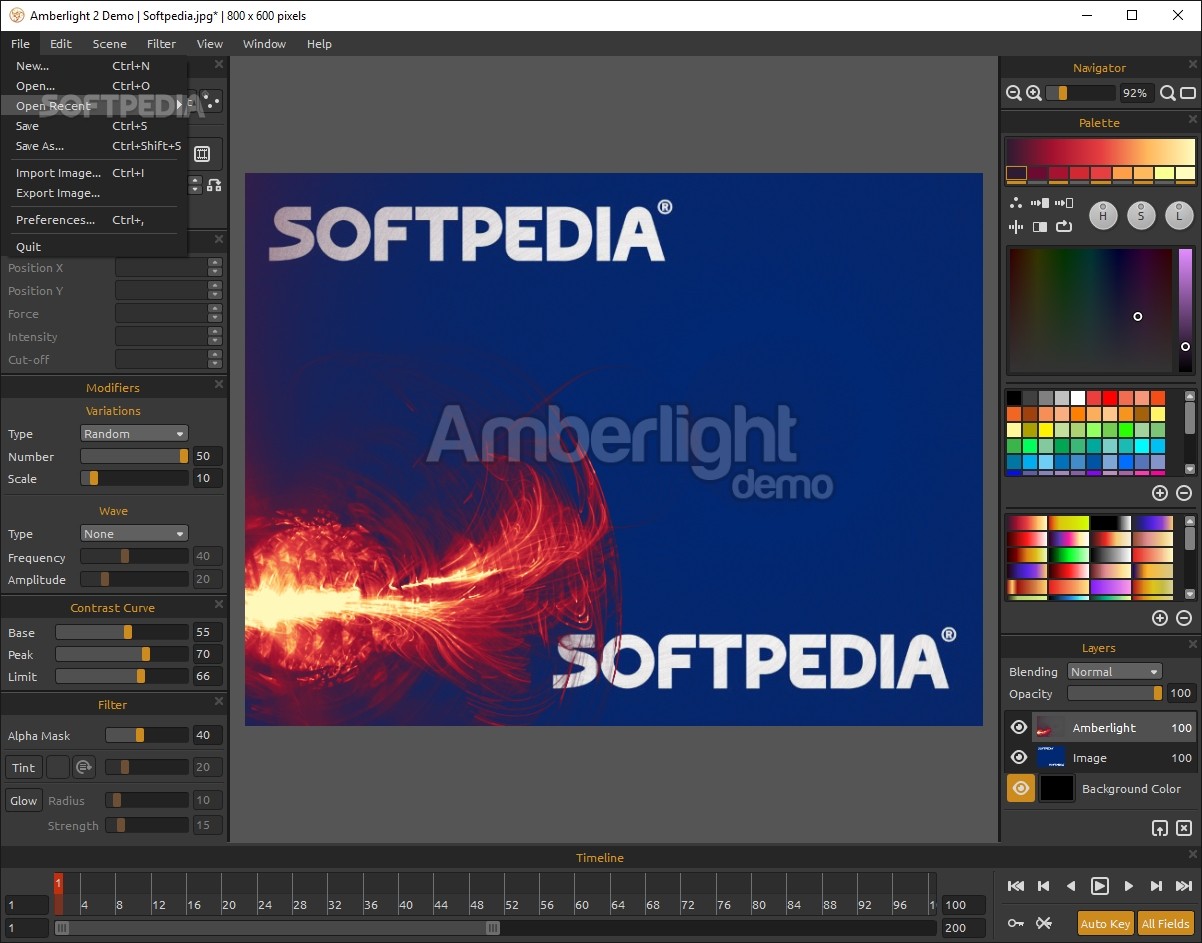Click the Background Color black swatch
Screen dimensions: 1202x943
pos(1057,788)
